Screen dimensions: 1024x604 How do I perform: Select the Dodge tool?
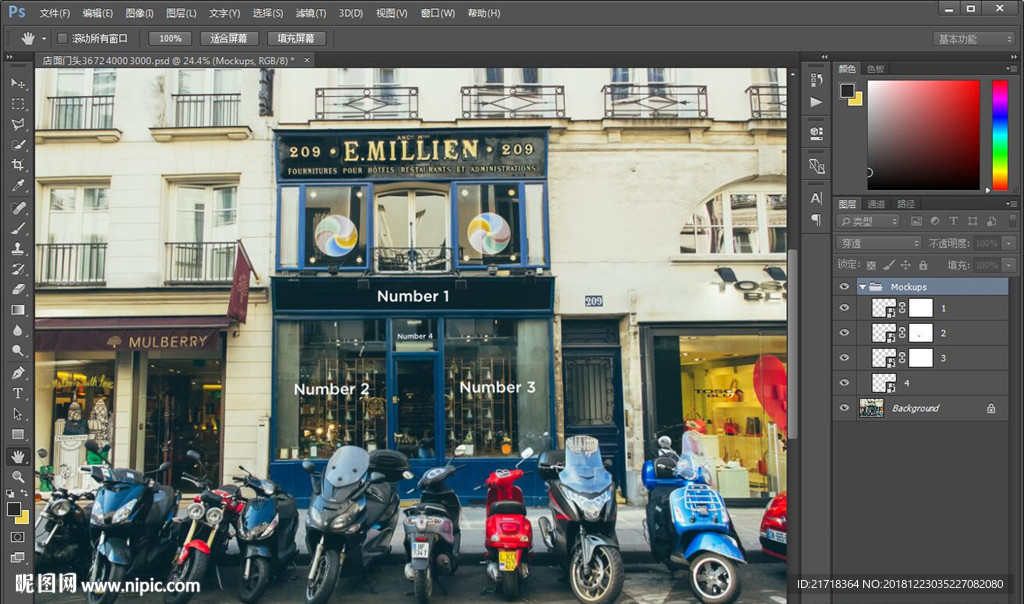coord(18,351)
